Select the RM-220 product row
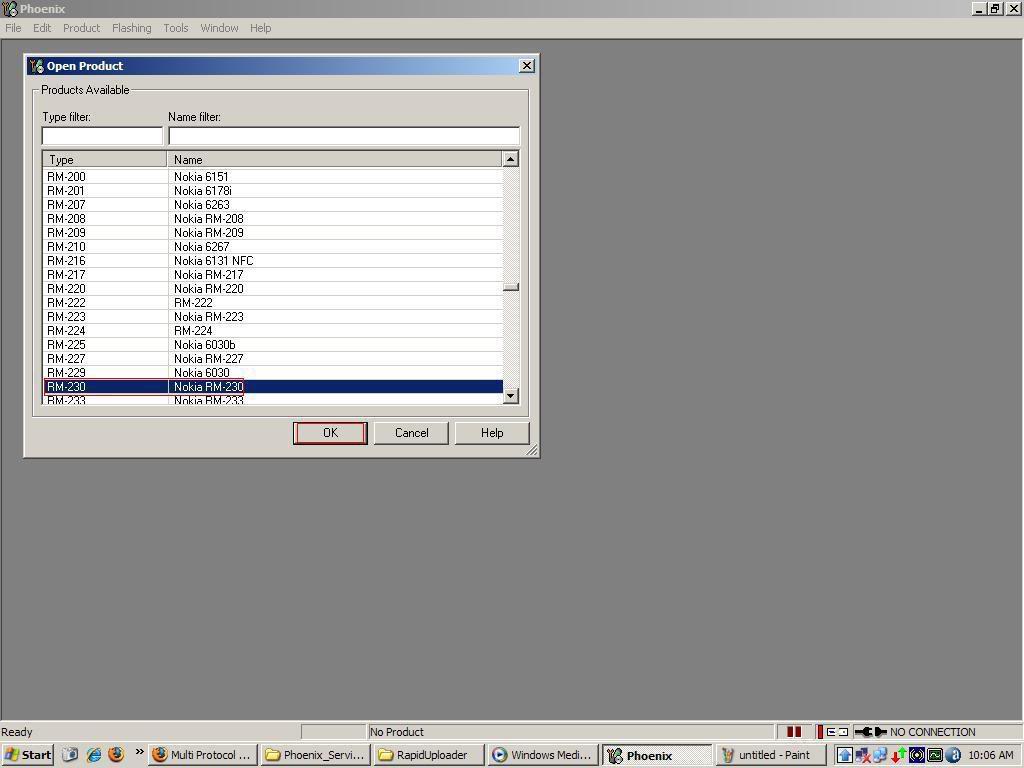 pos(273,289)
